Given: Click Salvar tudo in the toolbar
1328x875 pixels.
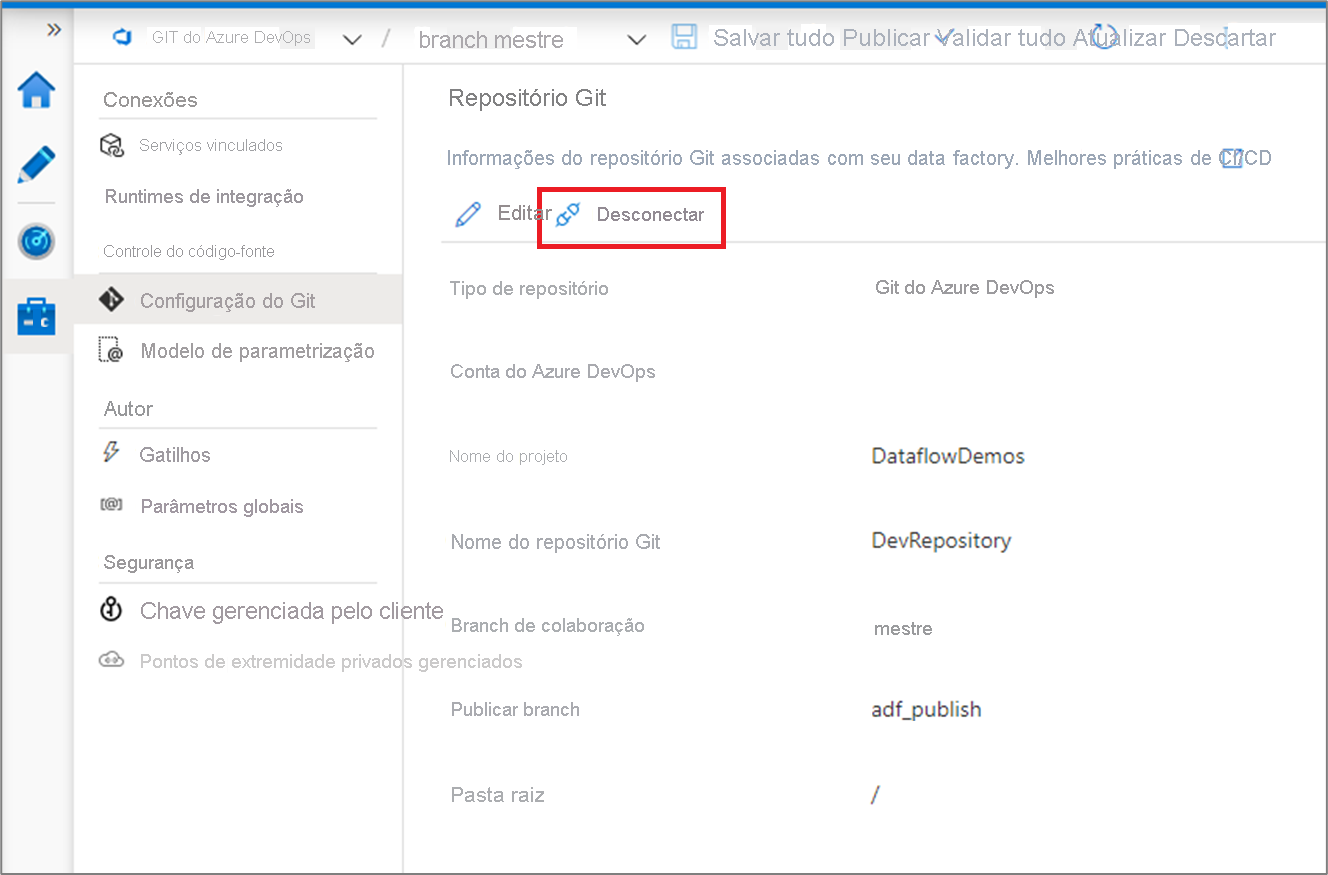Looking at the screenshot, I should [774, 39].
